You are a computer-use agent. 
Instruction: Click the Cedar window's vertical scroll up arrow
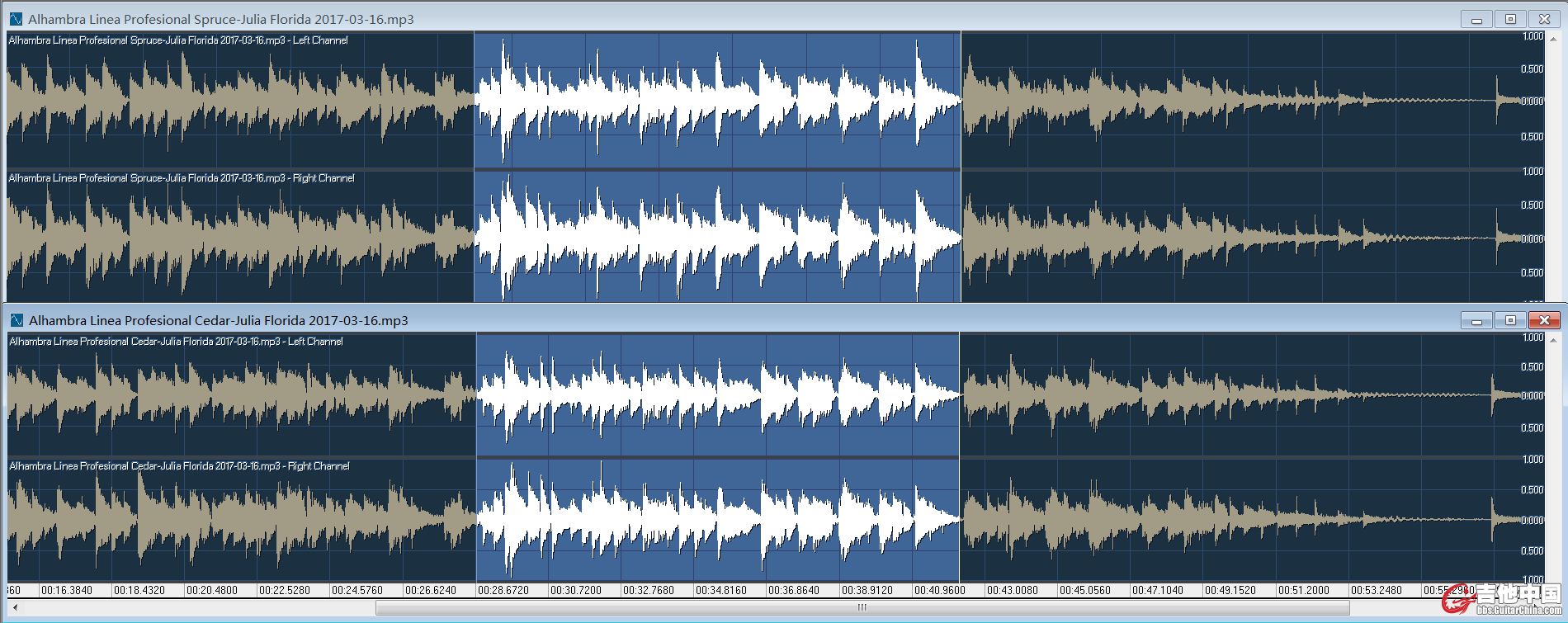(1554, 340)
